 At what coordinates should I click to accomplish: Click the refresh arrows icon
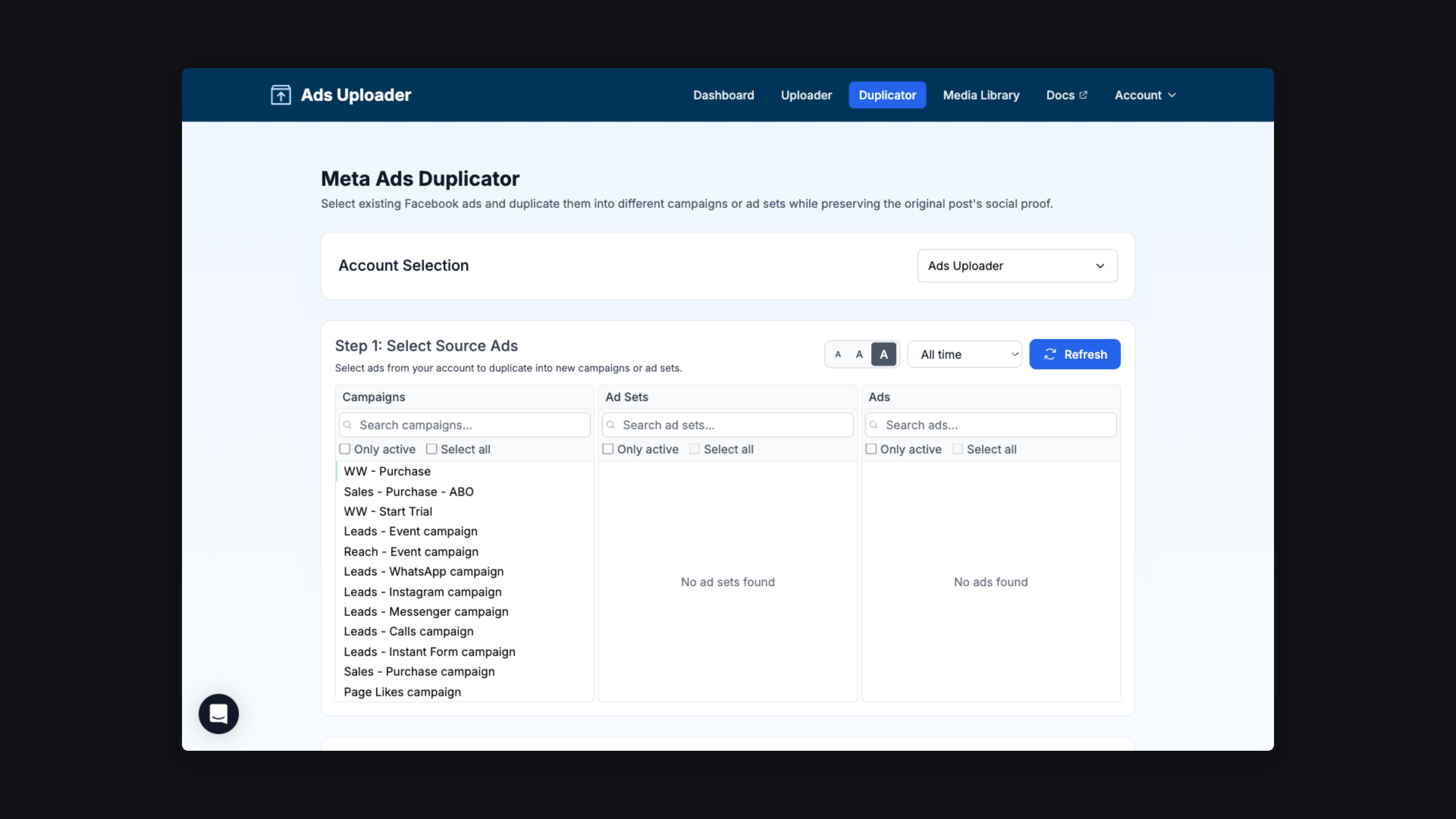(1050, 355)
